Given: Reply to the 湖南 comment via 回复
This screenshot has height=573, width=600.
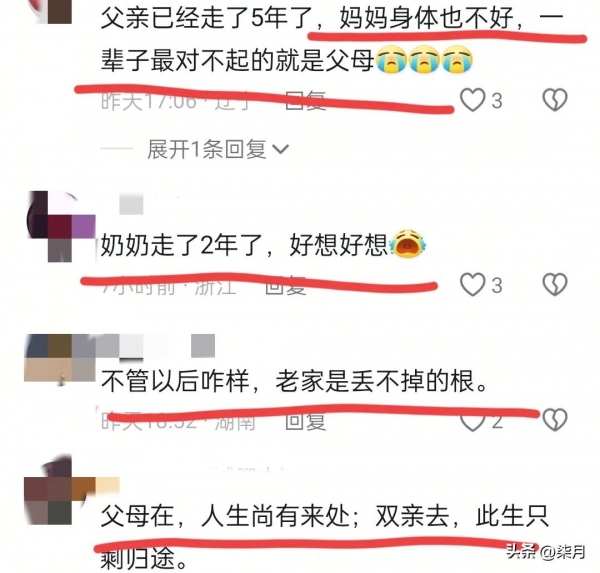Looking at the screenshot, I should [306, 421].
